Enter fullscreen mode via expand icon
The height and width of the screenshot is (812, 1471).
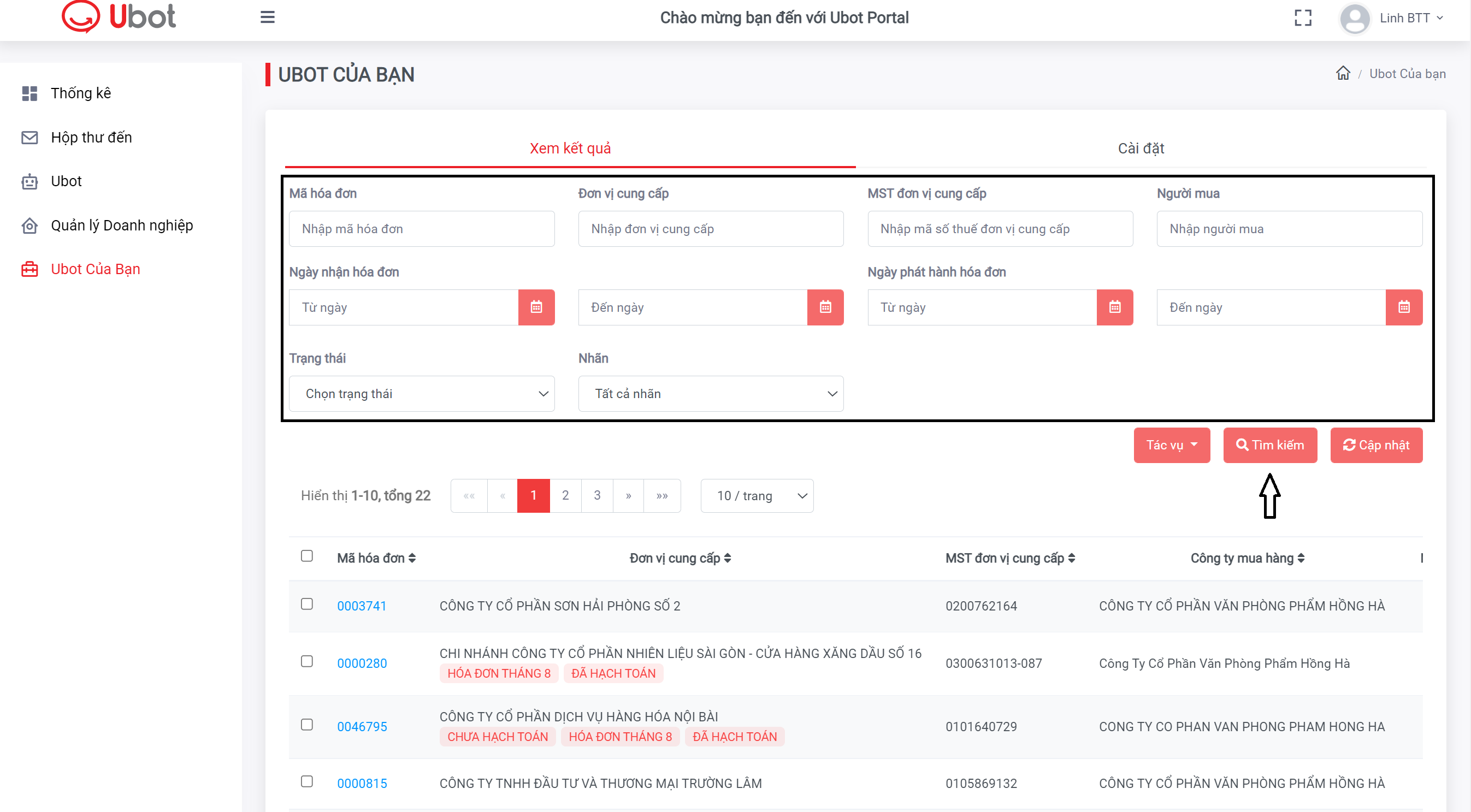[1303, 17]
